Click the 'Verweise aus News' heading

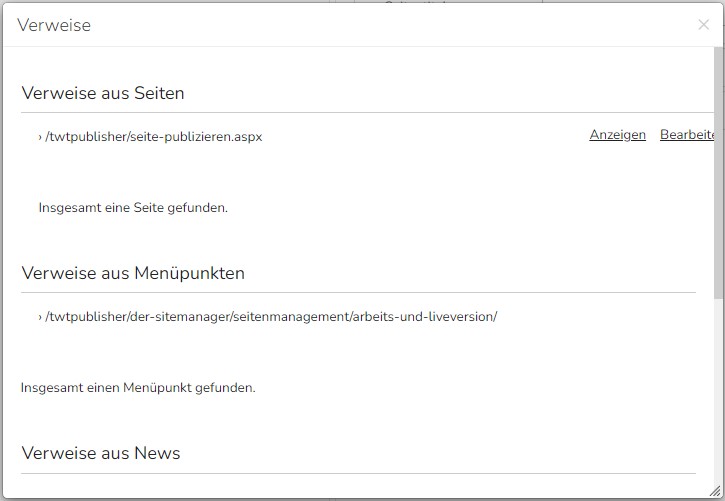coord(101,453)
